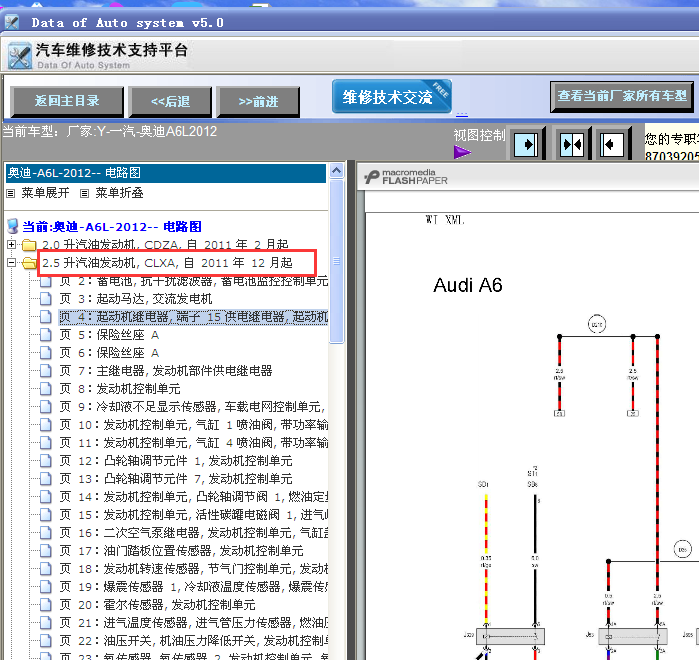Viewport: 699px width, 660px height.
Task: Click the title bar wrench icon
Action: pyautogui.click(x=12, y=22)
